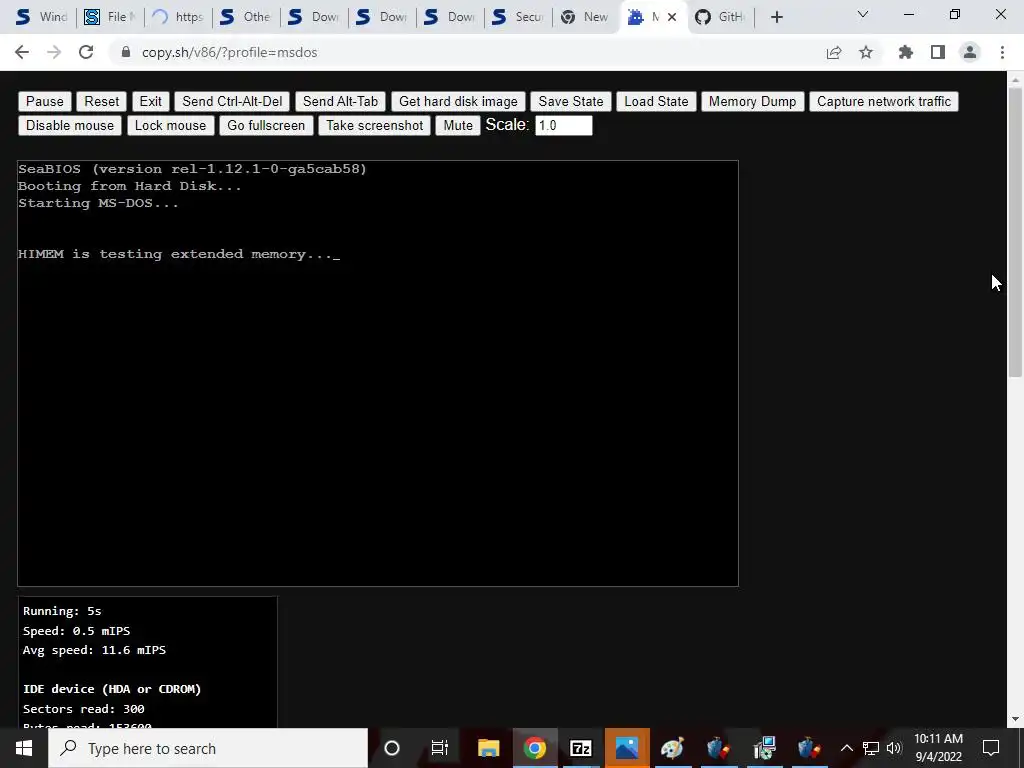Click Capture network traffic button
The width and height of the screenshot is (1024, 768).
pos(884,101)
